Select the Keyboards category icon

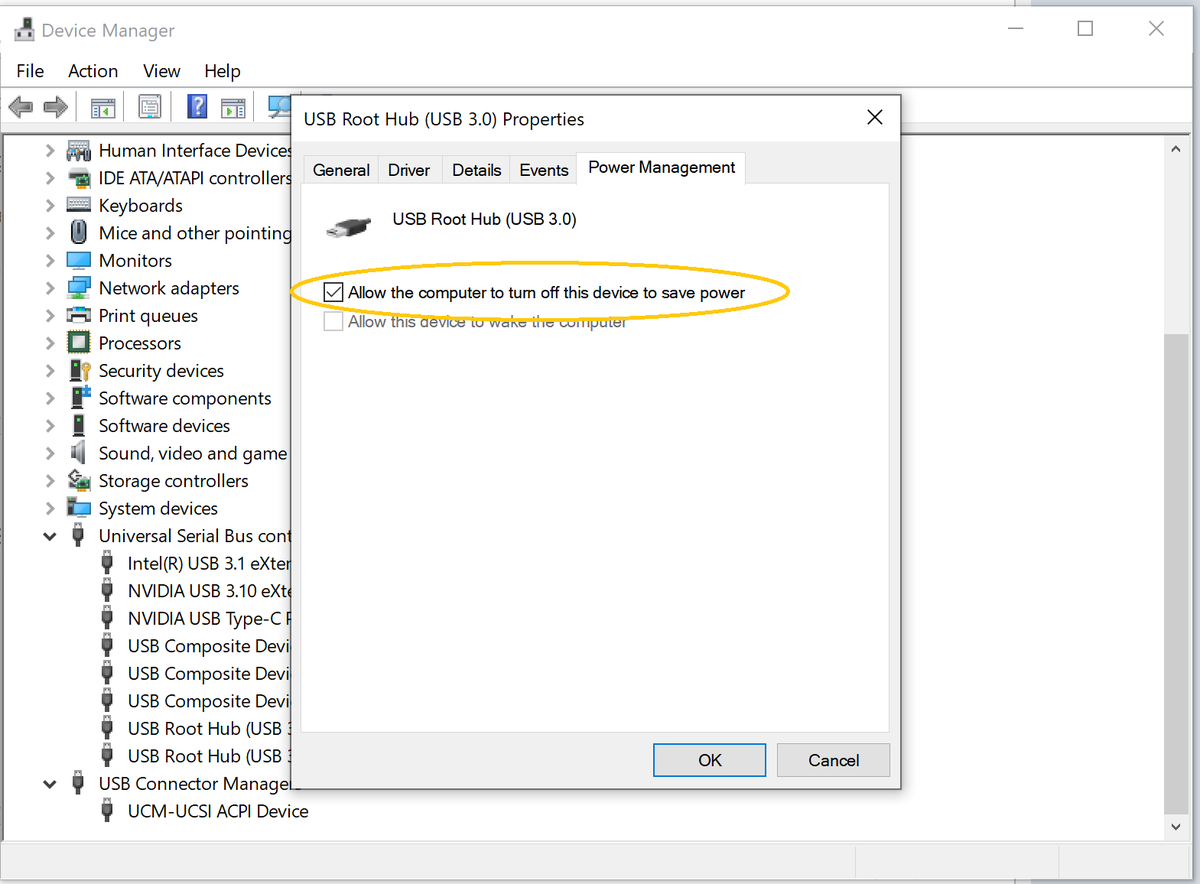(x=79, y=205)
